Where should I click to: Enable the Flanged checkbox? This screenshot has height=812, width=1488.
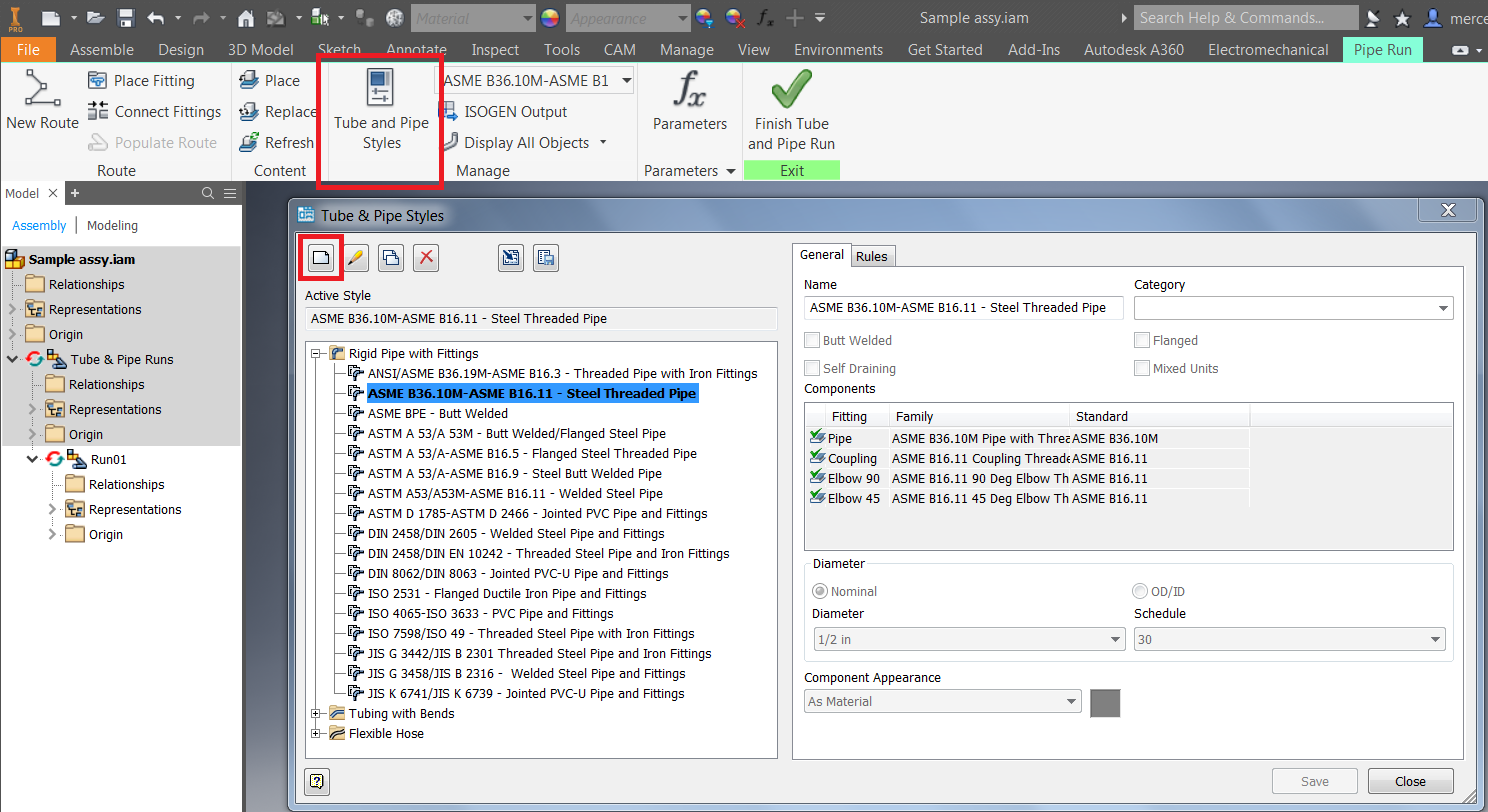[1141, 340]
